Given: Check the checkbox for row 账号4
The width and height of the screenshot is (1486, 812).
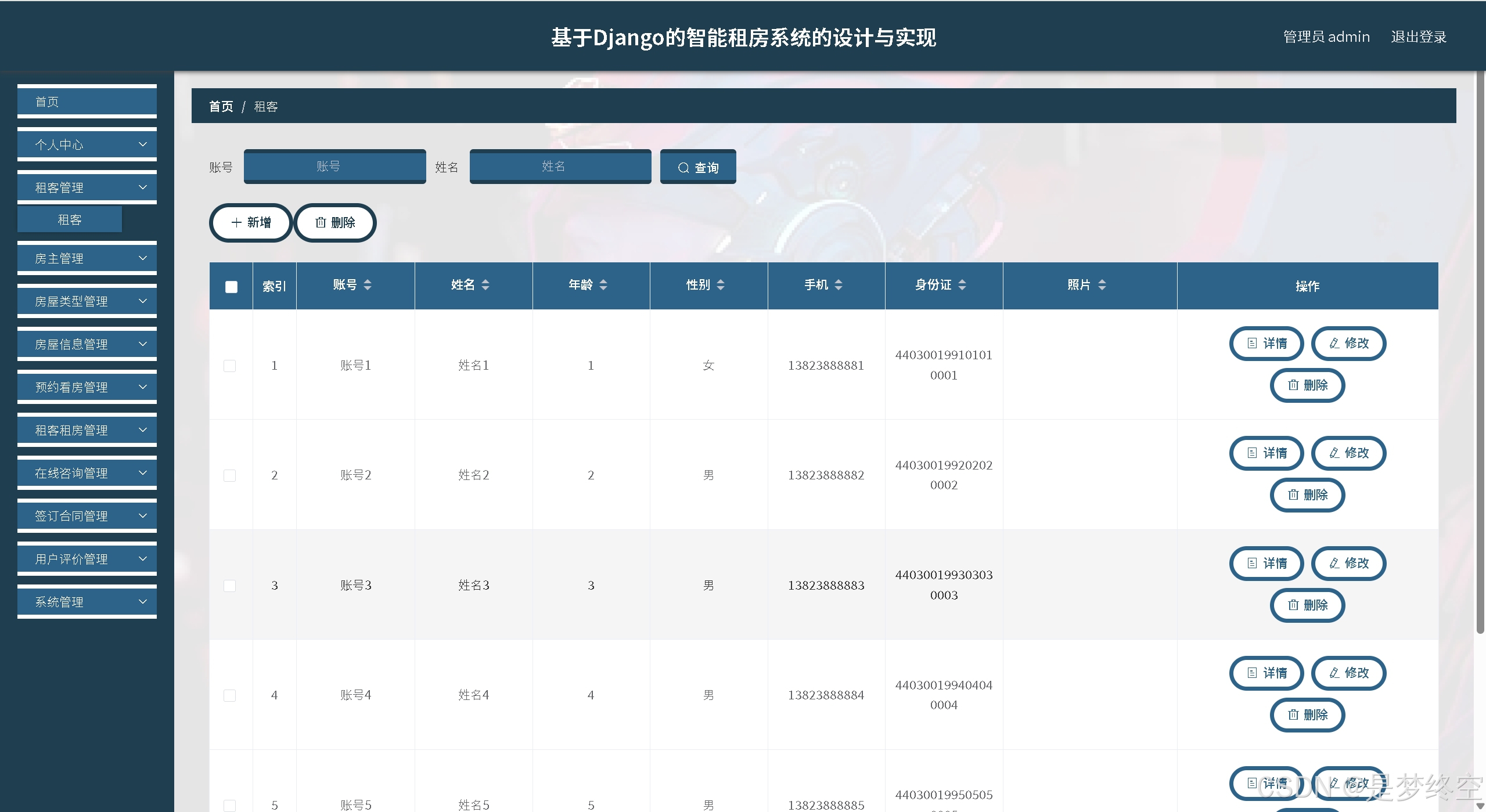Looking at the screenshot, I should point(230,695).
